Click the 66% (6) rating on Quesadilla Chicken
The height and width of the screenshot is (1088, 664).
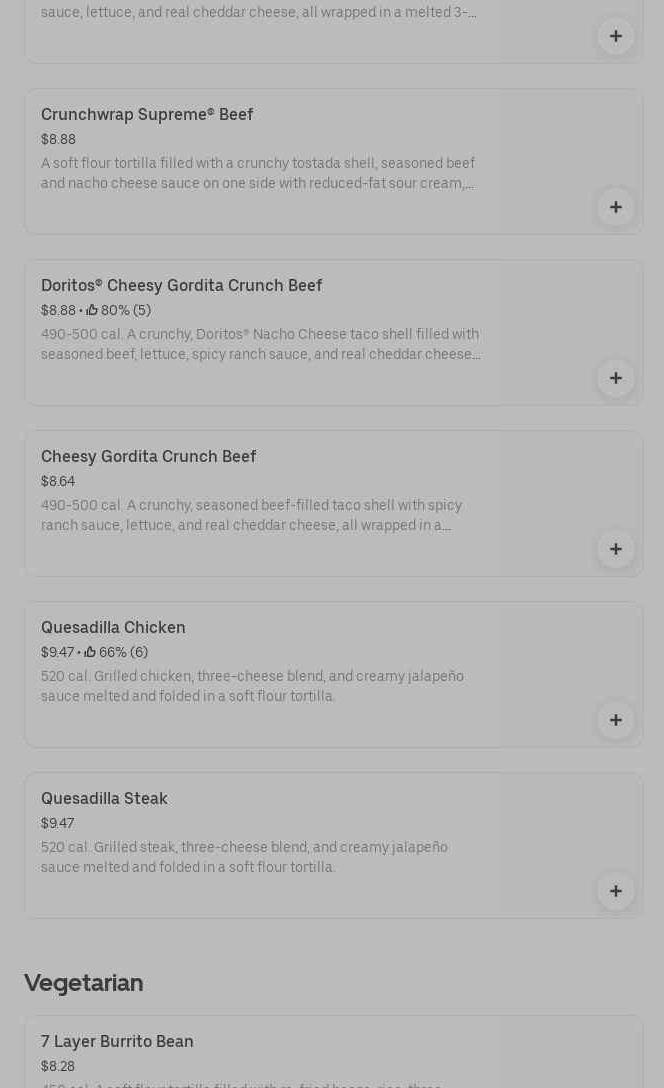124,652
